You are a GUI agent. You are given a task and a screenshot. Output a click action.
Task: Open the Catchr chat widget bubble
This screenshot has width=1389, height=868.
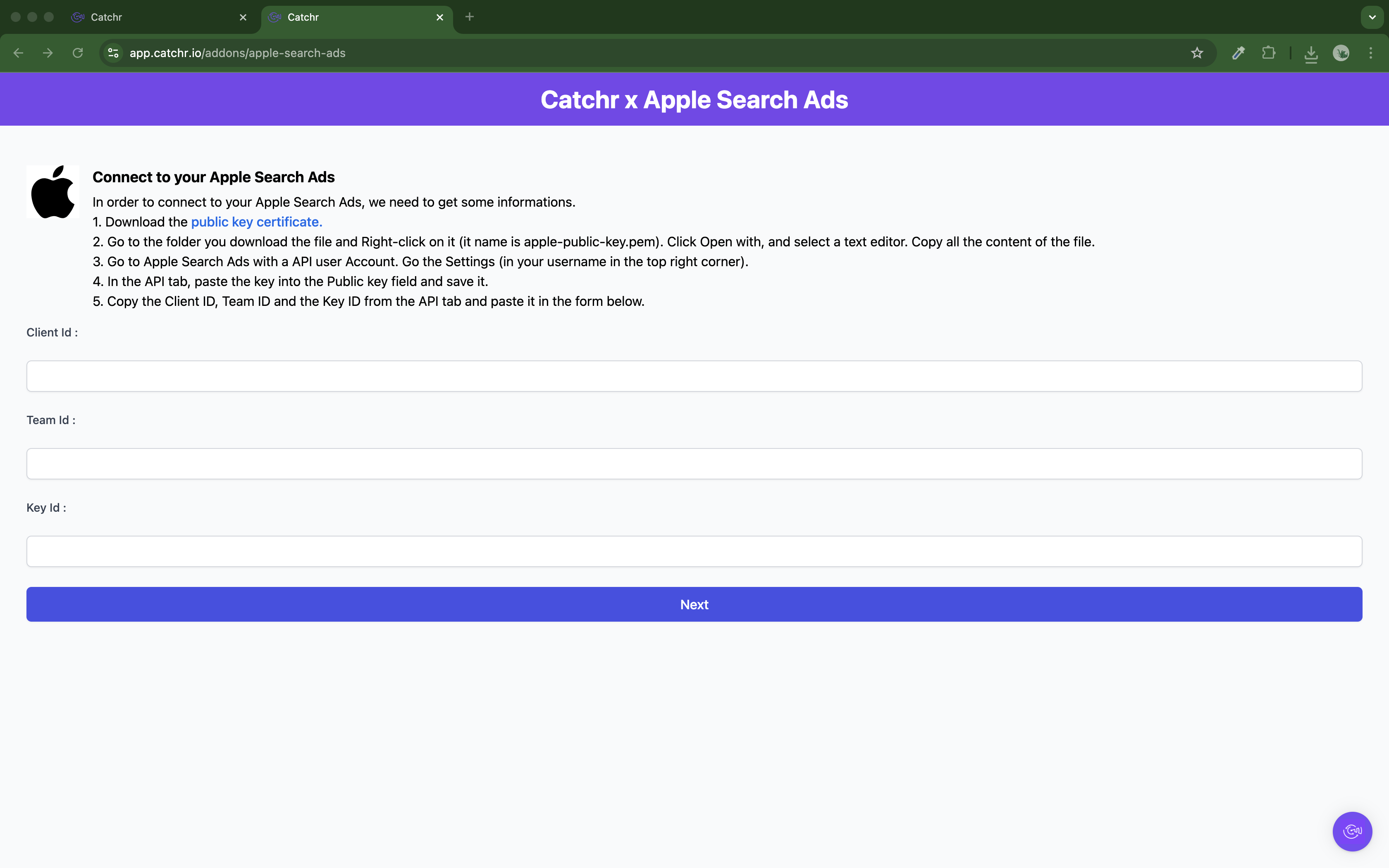(1352, 831)
